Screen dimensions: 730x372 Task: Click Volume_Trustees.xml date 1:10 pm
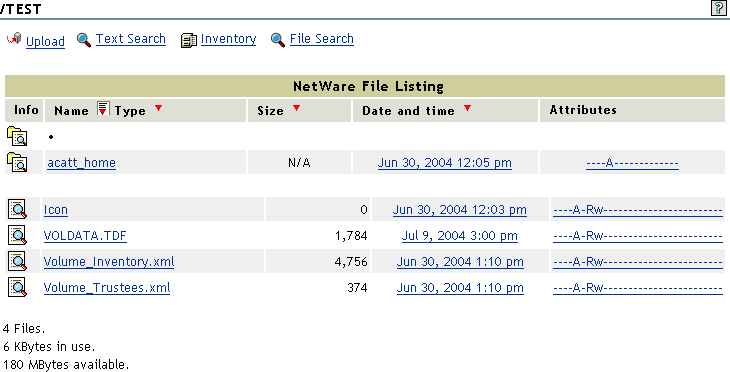460,288
